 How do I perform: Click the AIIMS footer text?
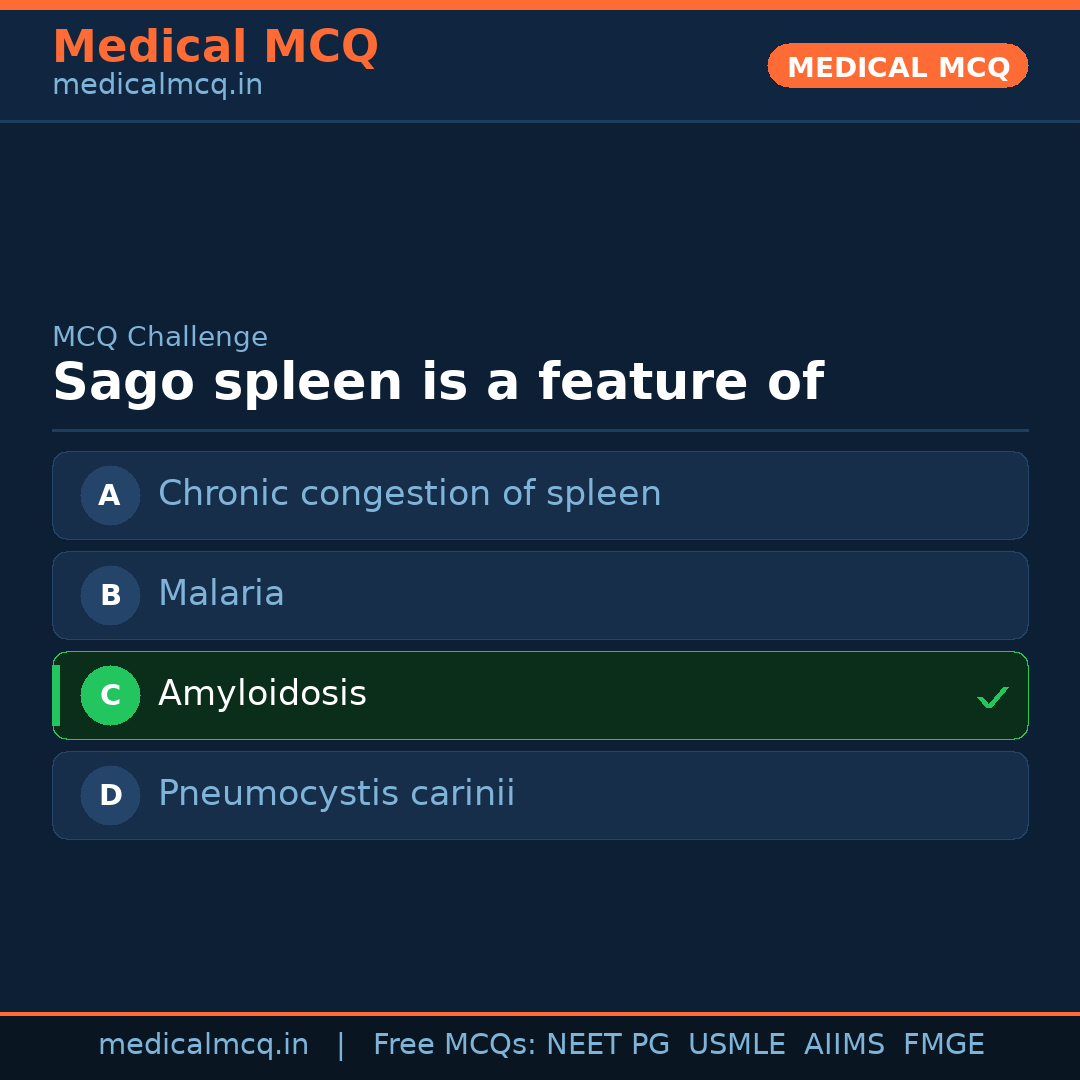[844, 1045]
